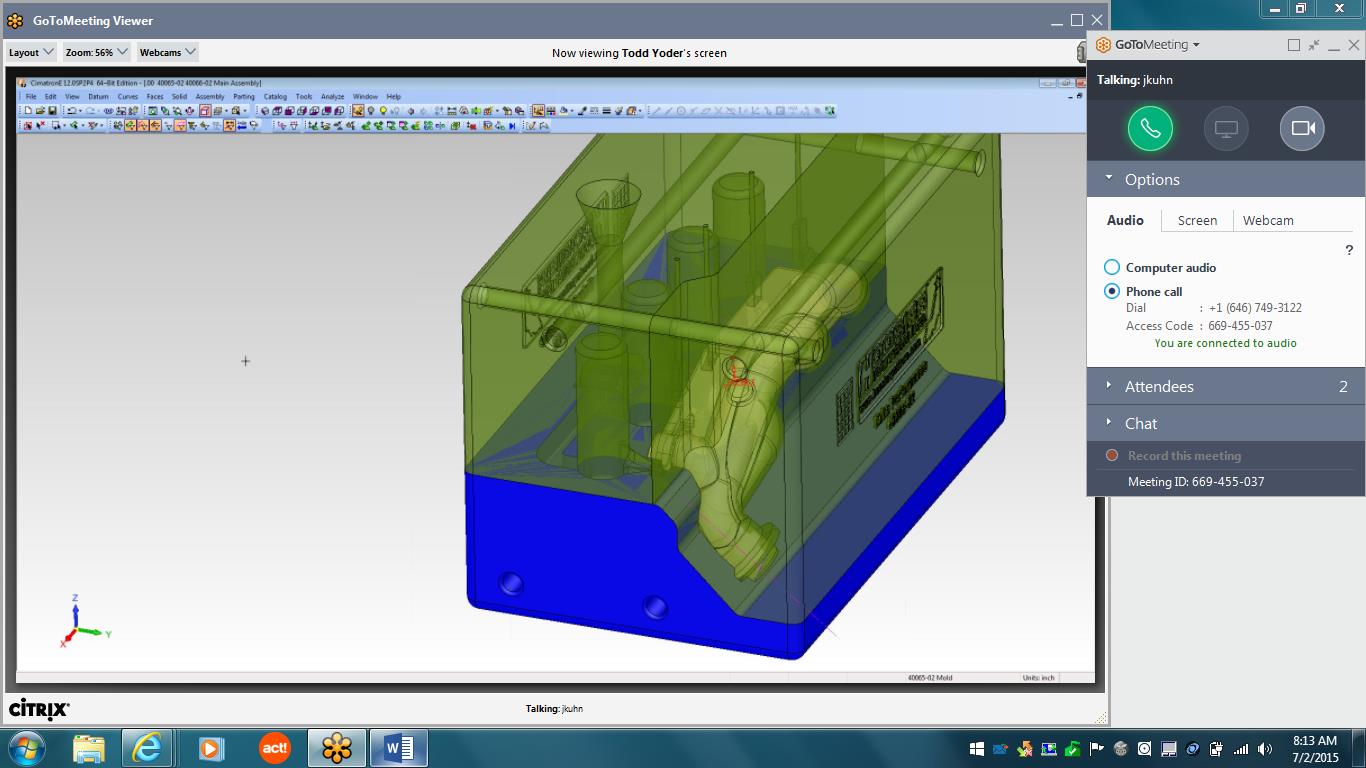This screenshot has width=1366, height=768.
Task: Click the attendee count 2
Action: [x=1343, y=386]
